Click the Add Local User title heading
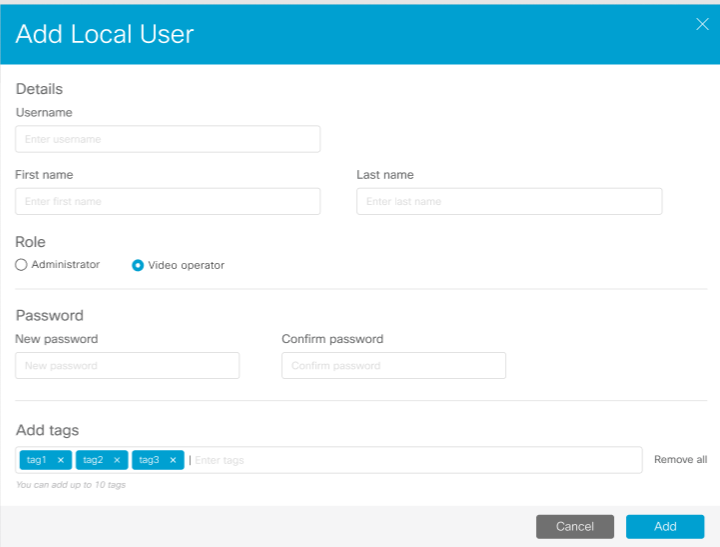This screenshot has height=547, width=720. (x=105, y=34)
